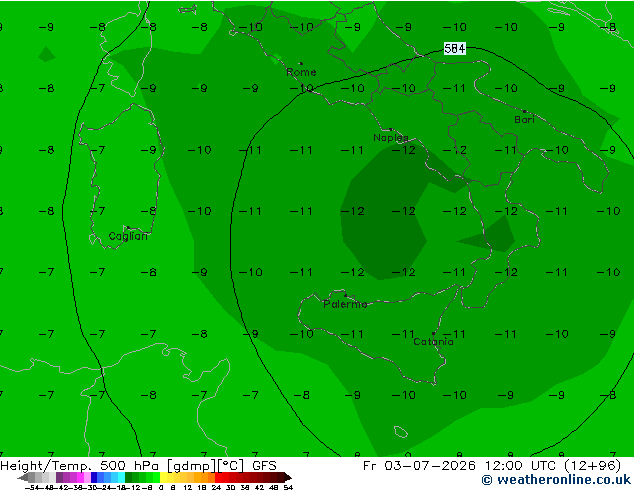Click the Height/Temp. 500 hPa title text
The image size is (634, 490).
click(x=80, y=466)
